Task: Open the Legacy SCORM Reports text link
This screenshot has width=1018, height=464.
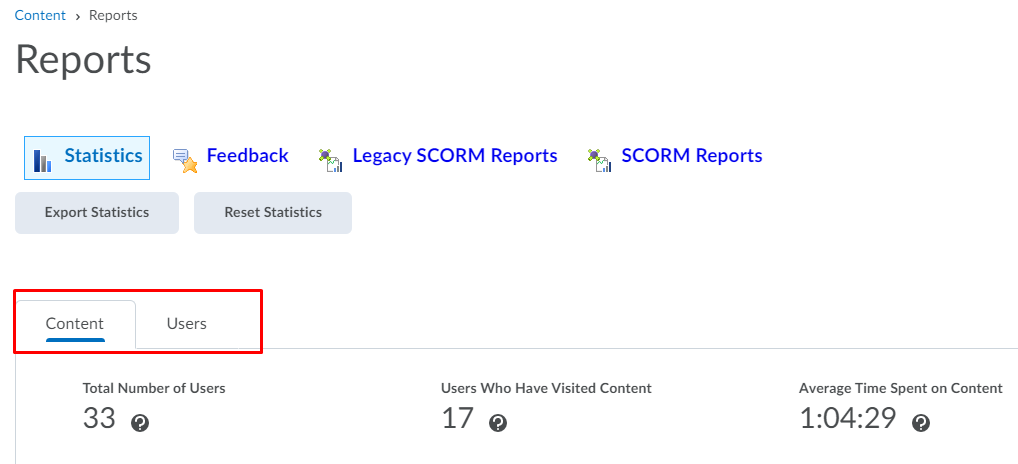Action: (455, 156)
